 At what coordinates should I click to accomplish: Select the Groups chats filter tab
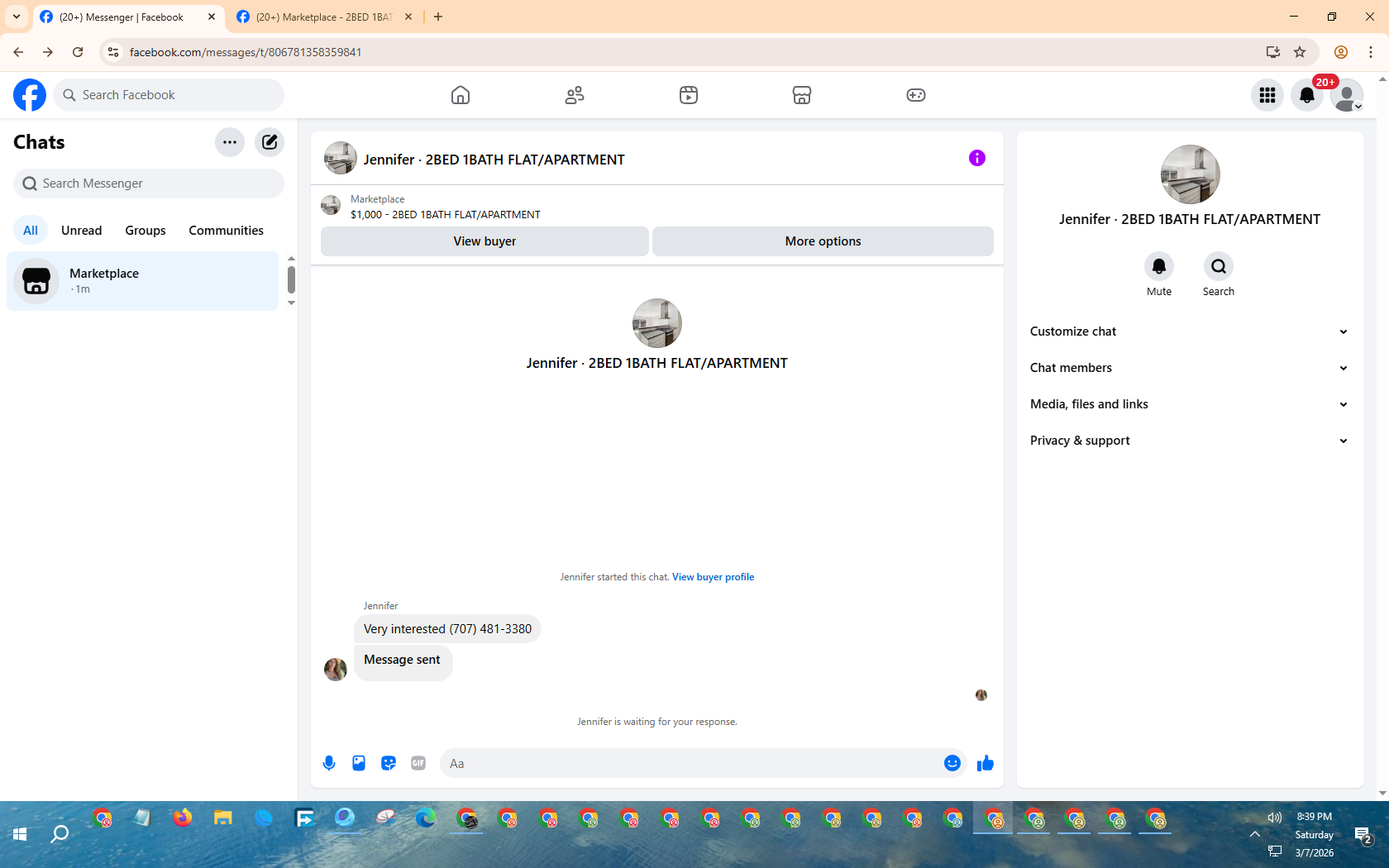tap(146, 231)
